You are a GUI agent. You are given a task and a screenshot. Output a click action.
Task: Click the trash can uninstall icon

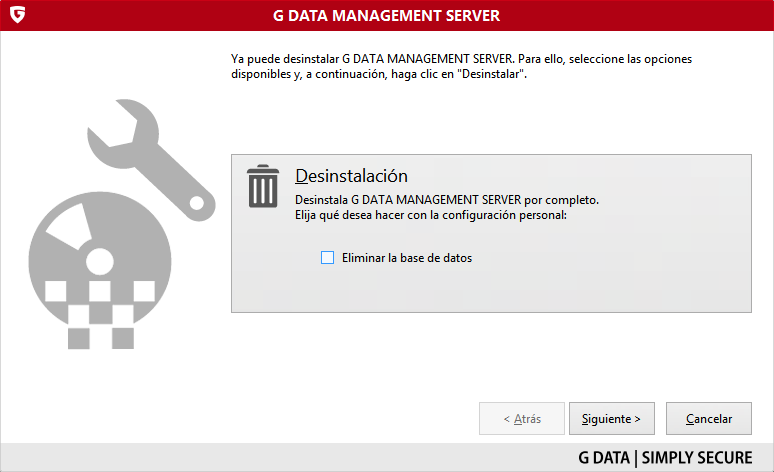(263, 186)
